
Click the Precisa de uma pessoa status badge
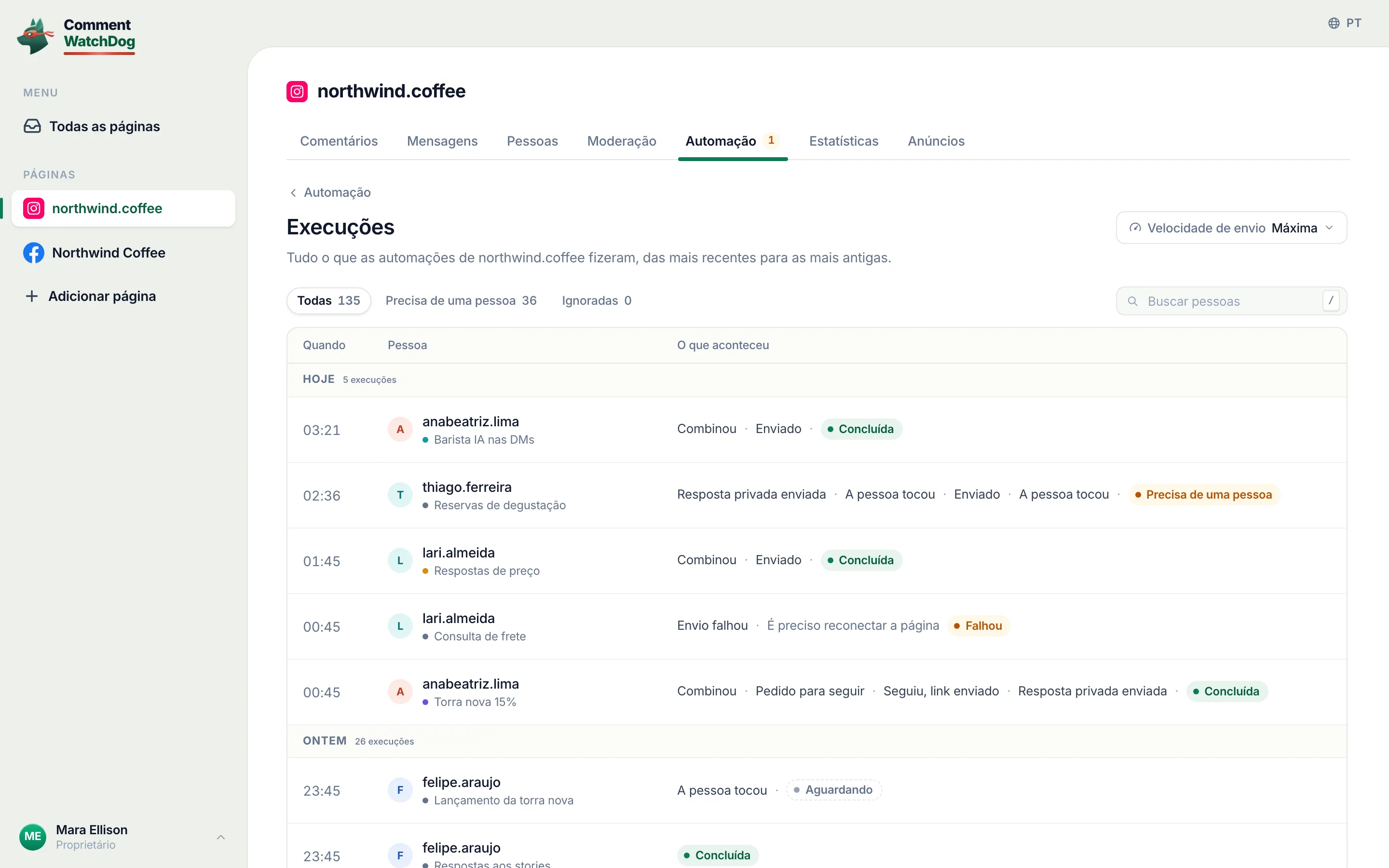pos(1204,495)
